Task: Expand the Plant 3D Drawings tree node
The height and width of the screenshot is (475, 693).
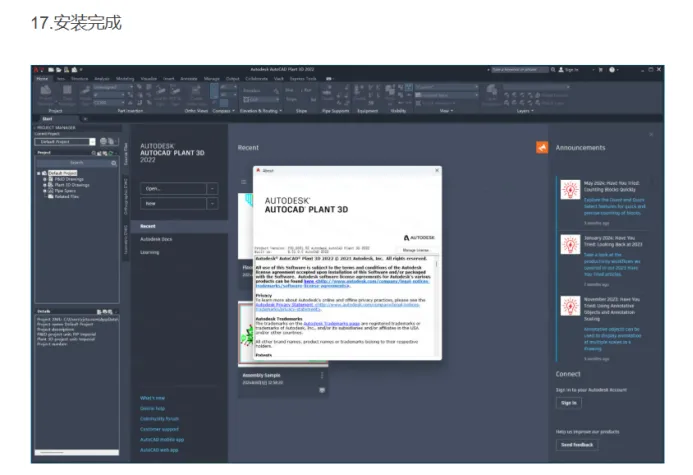Action: [x=45, y=185]
